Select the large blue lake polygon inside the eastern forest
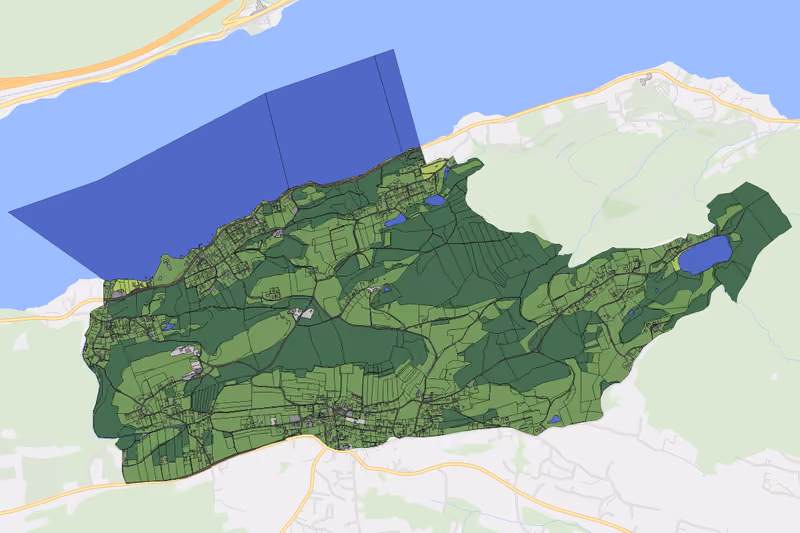800x533 pixels. (706, 254)
